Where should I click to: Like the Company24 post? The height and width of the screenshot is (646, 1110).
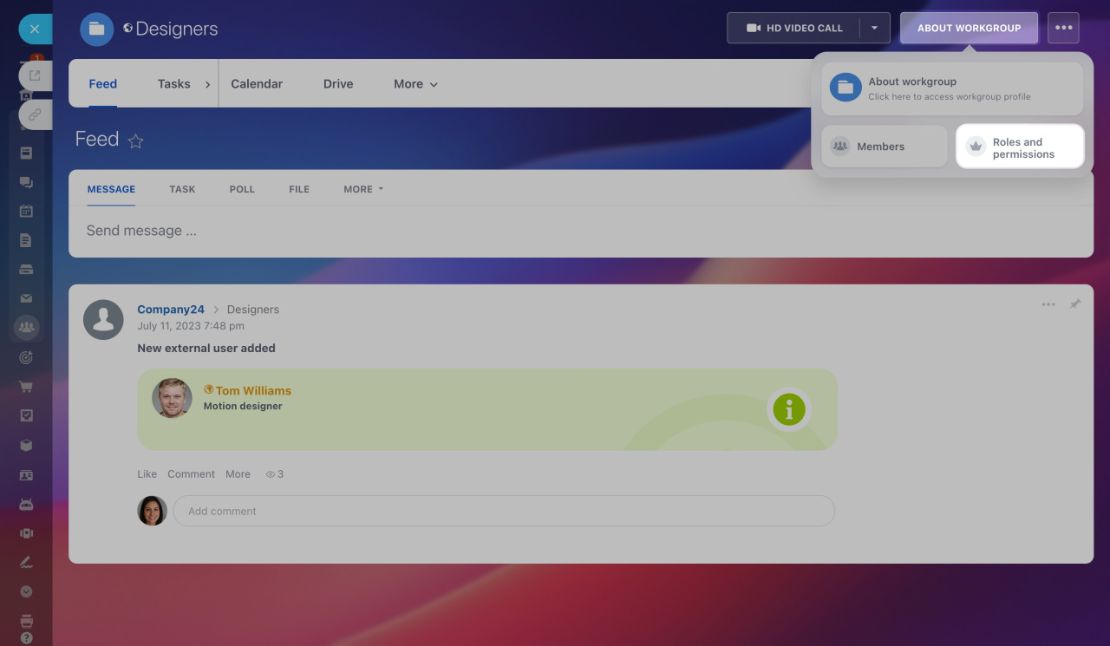pyautogui.click(x=147, y=474)
